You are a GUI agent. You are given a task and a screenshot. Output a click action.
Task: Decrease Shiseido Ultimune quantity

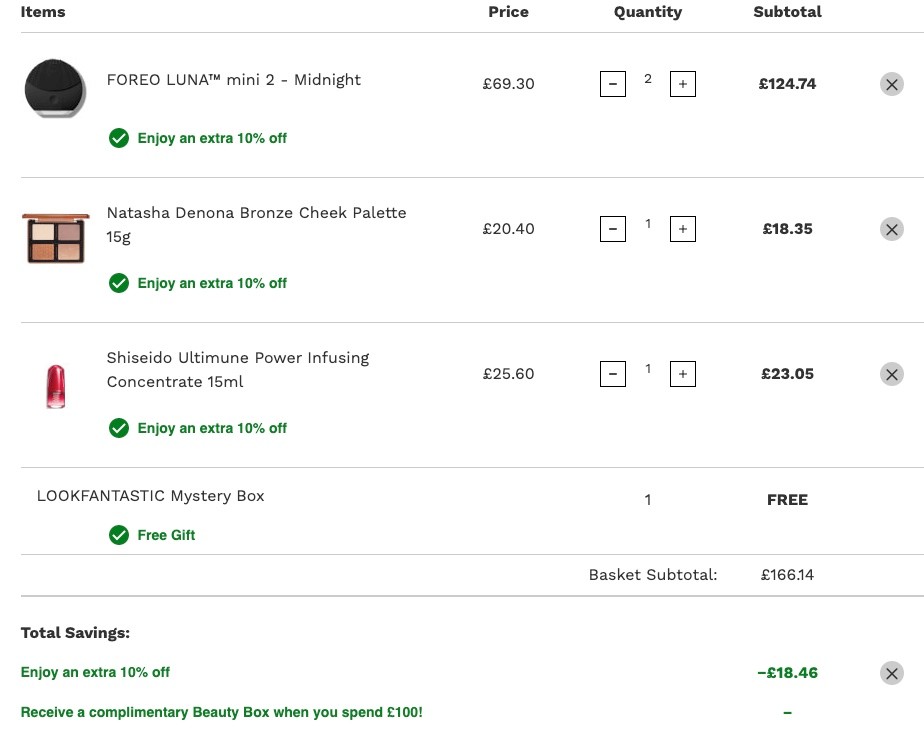[612, 374]
